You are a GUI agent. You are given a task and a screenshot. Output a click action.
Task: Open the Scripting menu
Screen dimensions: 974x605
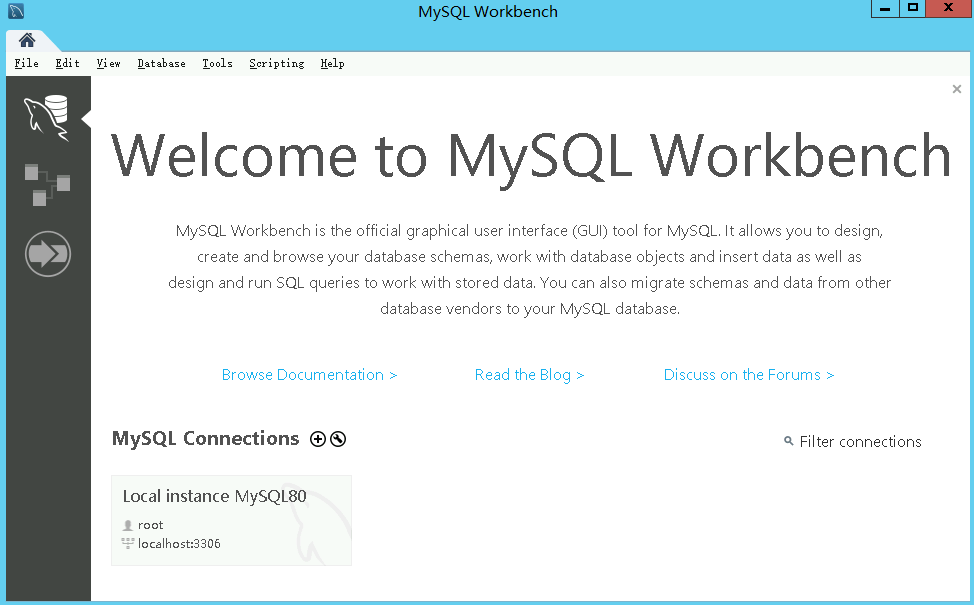point(277,63)
